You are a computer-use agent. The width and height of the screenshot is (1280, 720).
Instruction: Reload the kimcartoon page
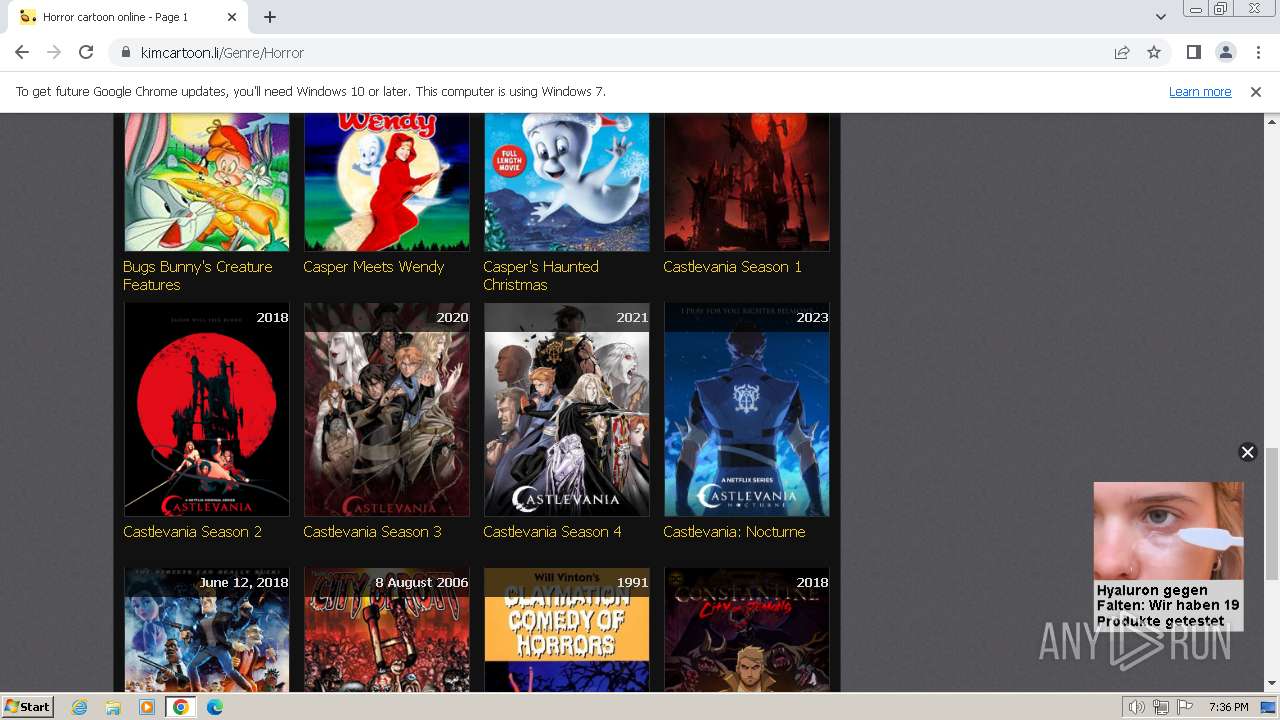(86, 52)
